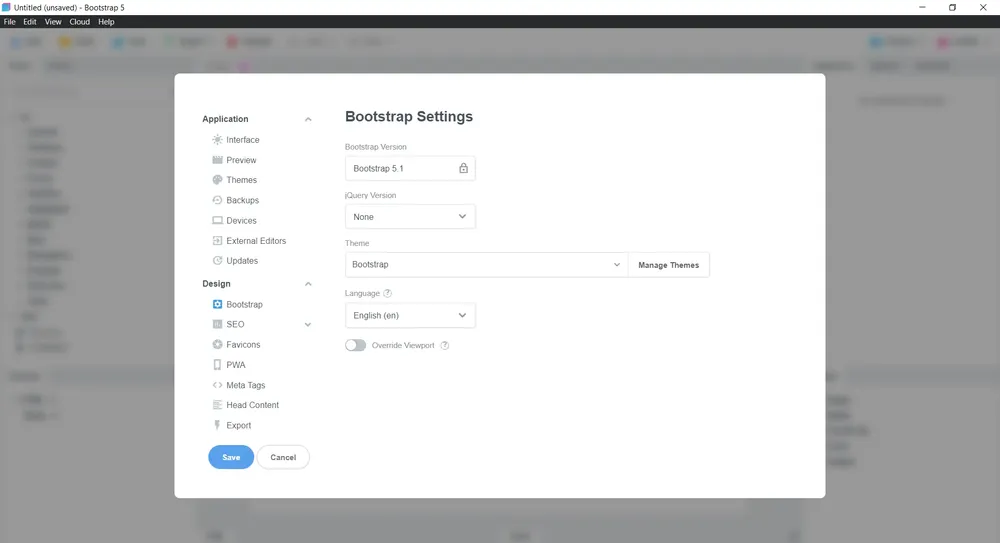Open the View menu

pos(53,22)
